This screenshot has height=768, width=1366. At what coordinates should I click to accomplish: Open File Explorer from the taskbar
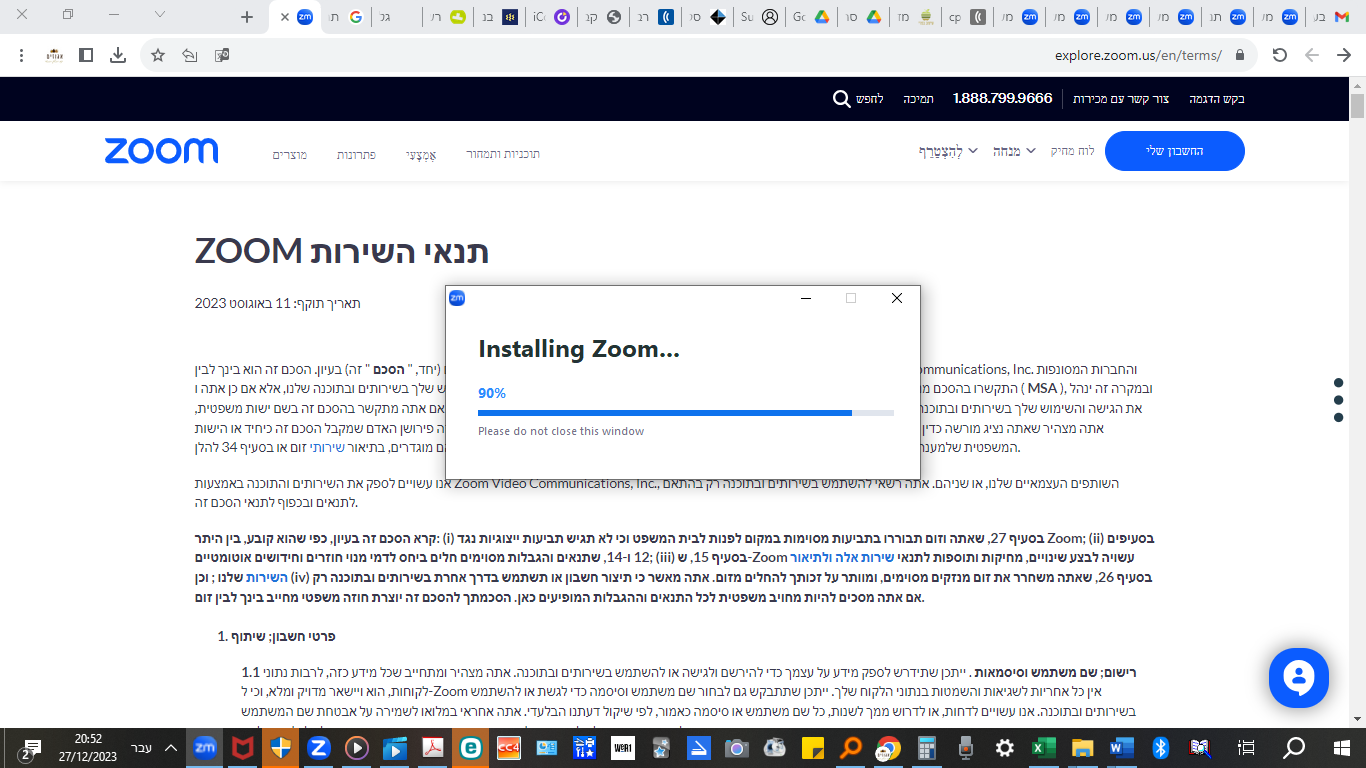pos(1081,748)
